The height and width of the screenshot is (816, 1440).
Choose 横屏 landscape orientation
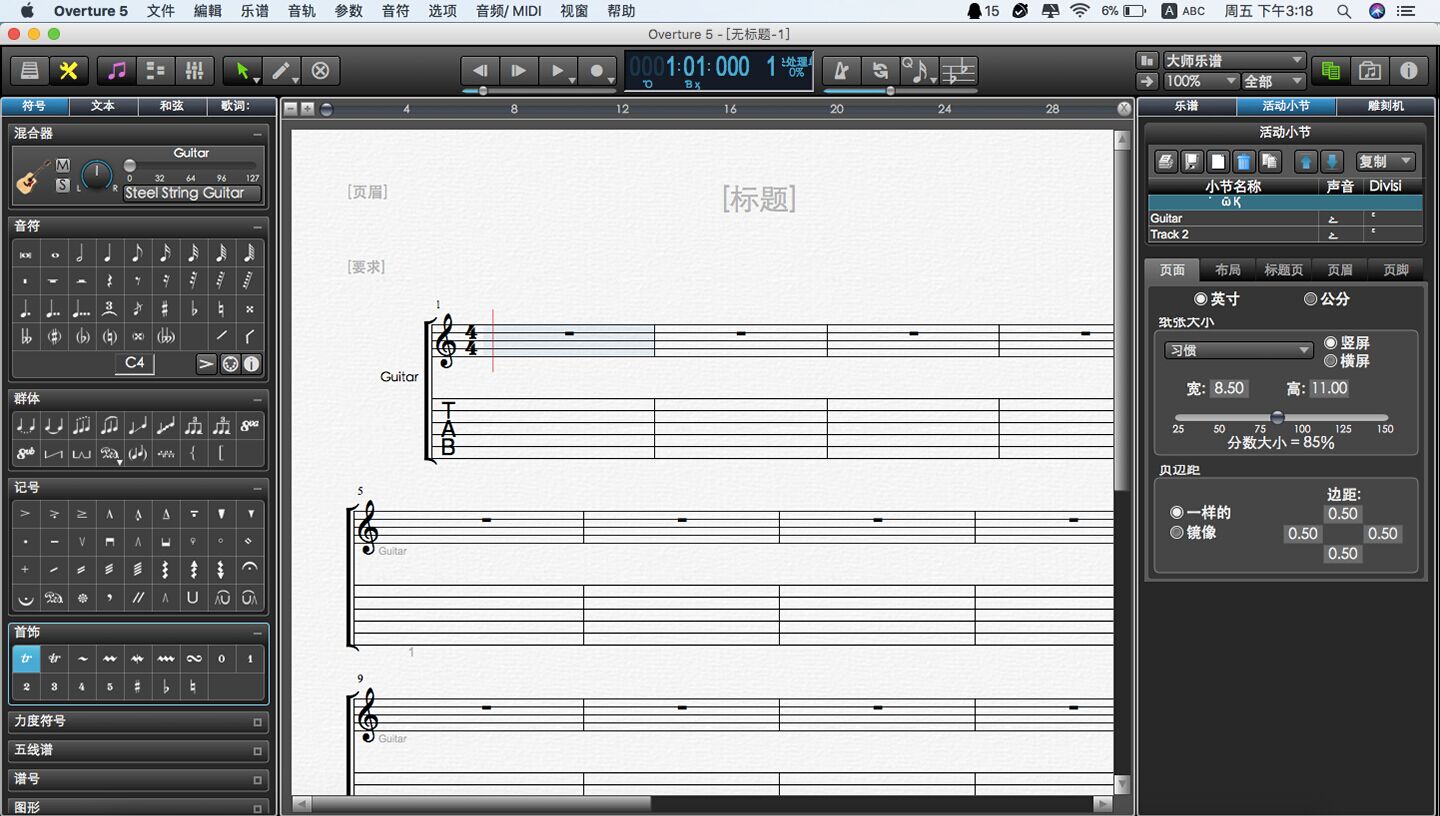1331,361
